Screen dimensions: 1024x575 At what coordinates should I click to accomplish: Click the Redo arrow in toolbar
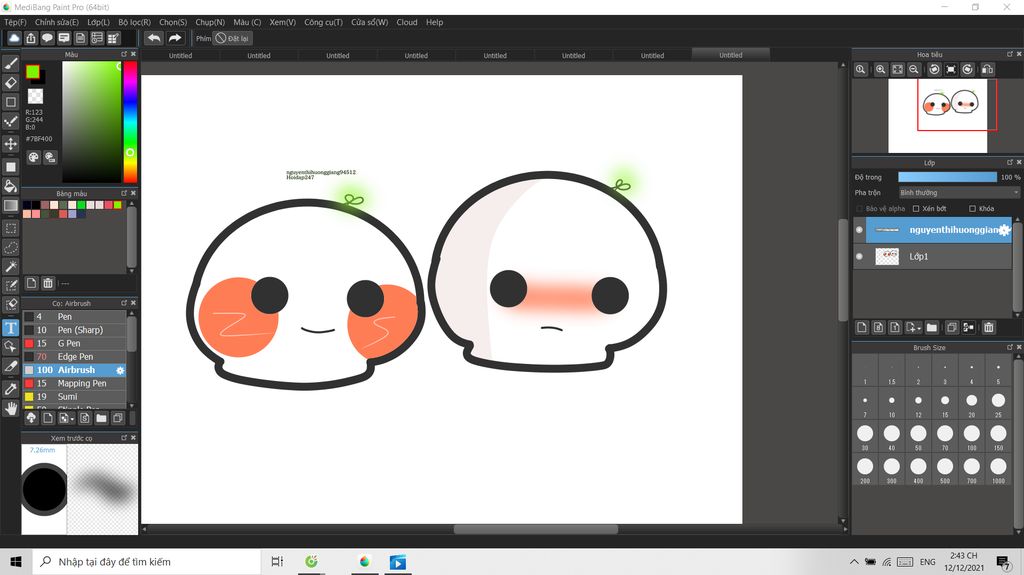coord(174,38)
